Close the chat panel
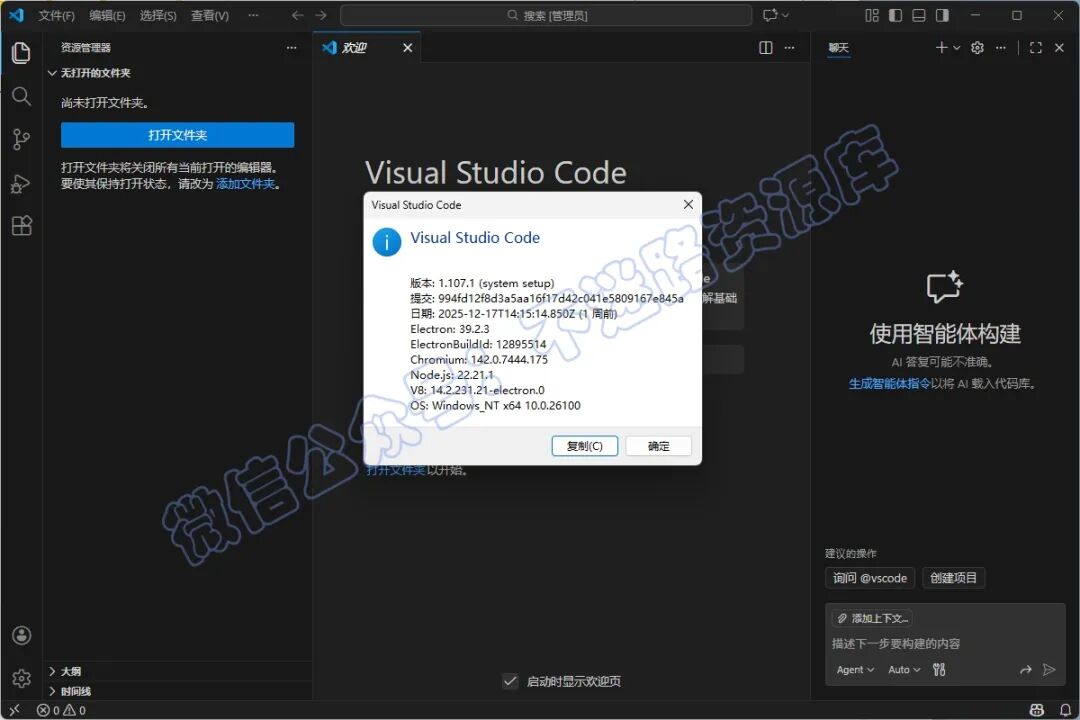 point(1059,48)
